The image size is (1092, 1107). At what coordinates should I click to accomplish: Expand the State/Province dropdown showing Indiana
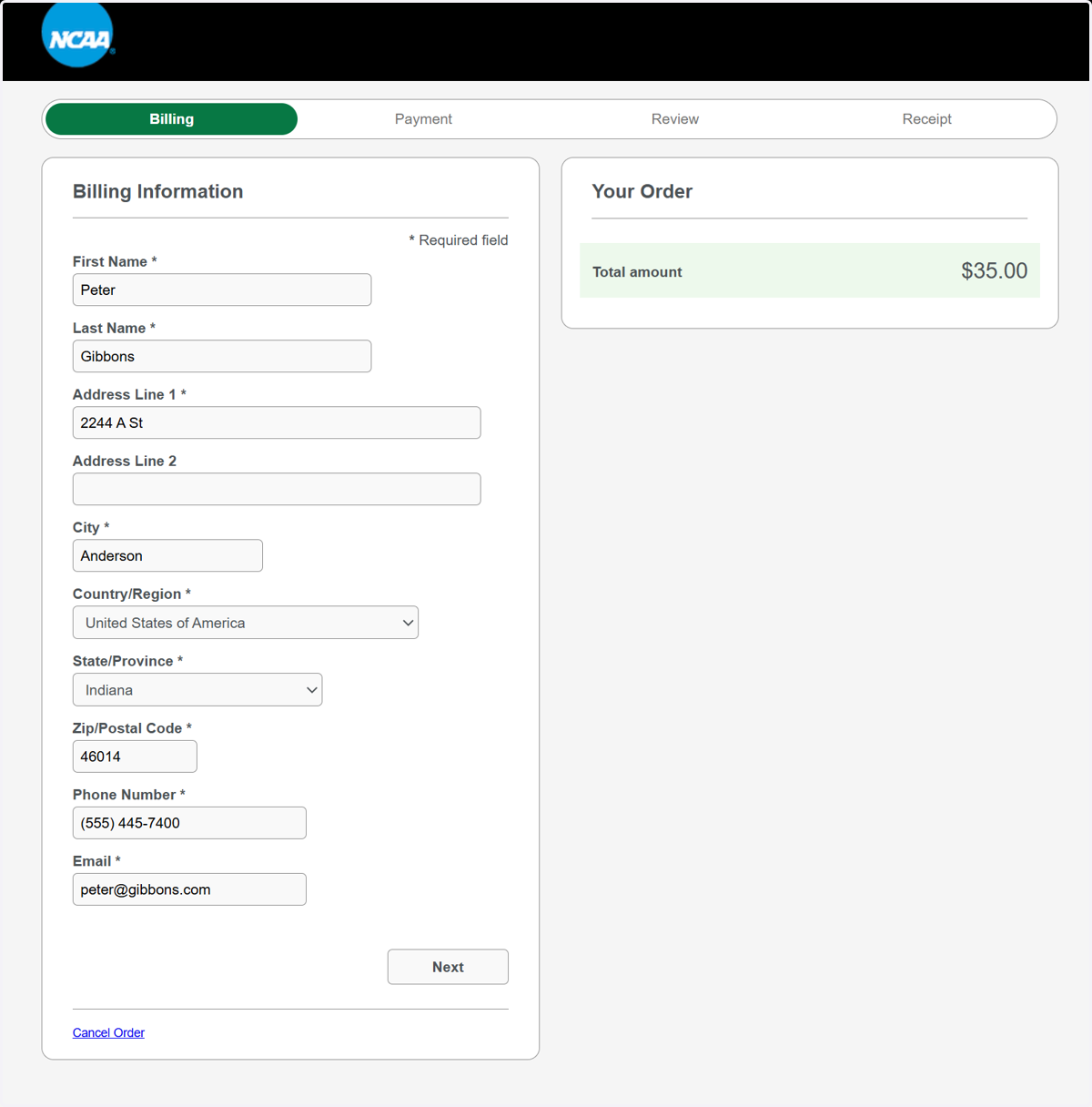tap(197, 690)
